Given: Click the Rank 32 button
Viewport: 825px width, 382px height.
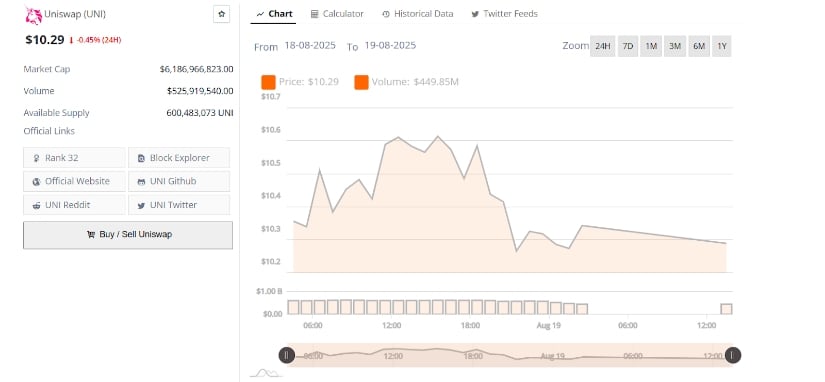Looking at the screenshot, I should [74, 157].
